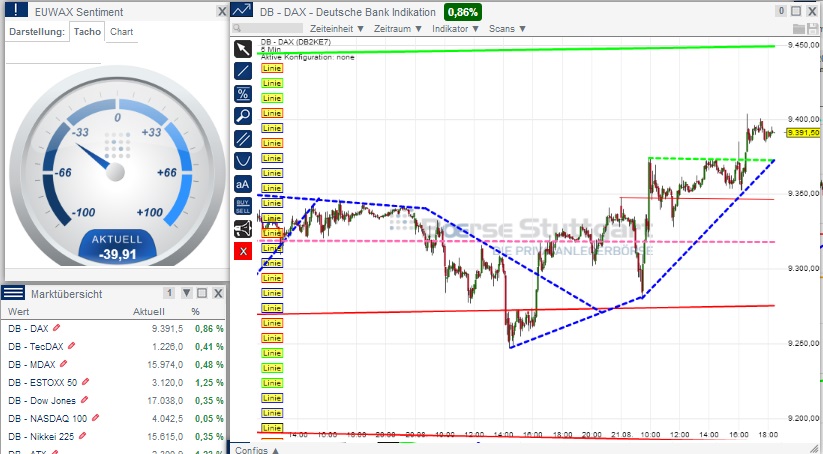The image size is (823, 454).
Task: Select the DB - MDAX row name
Action: [x=31, y=364]
